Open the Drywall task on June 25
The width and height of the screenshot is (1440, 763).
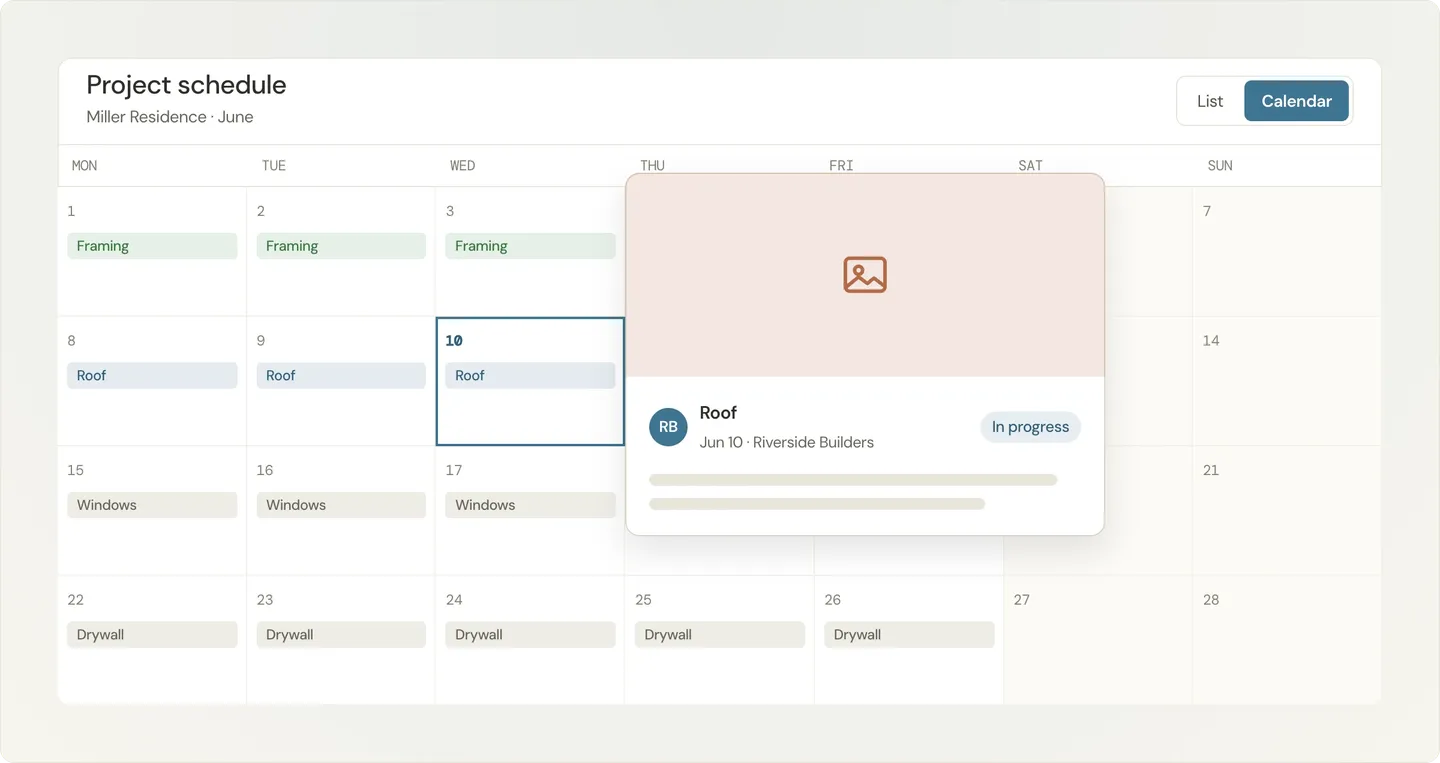coord(719,635)
